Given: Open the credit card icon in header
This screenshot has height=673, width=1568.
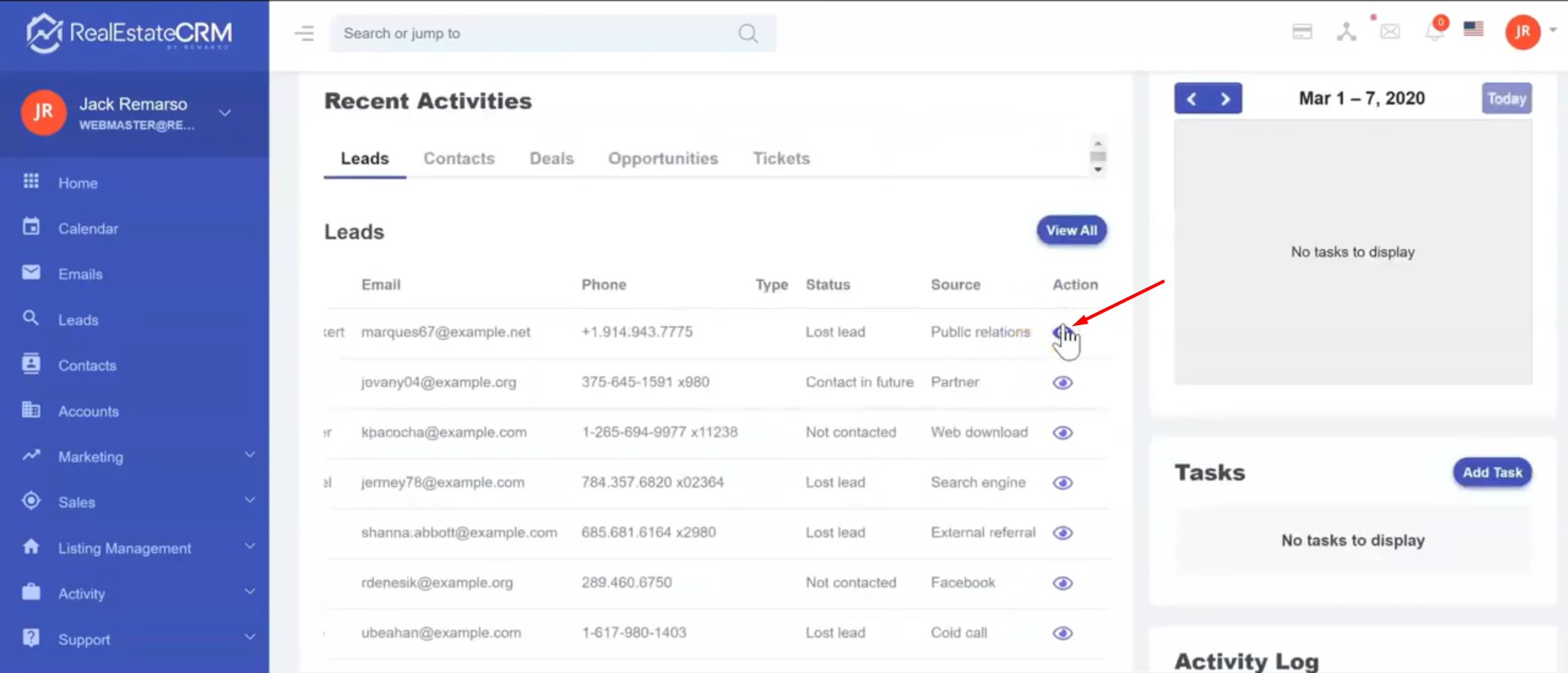Looking at the screenshot, I should pyautogui.click(x=1302, y=32).
